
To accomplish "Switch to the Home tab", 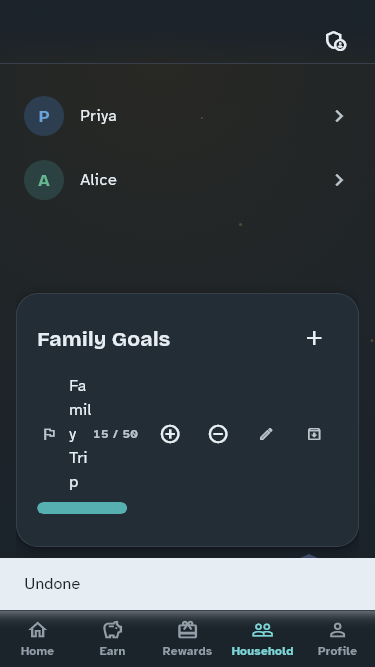I will coord(37,638).
